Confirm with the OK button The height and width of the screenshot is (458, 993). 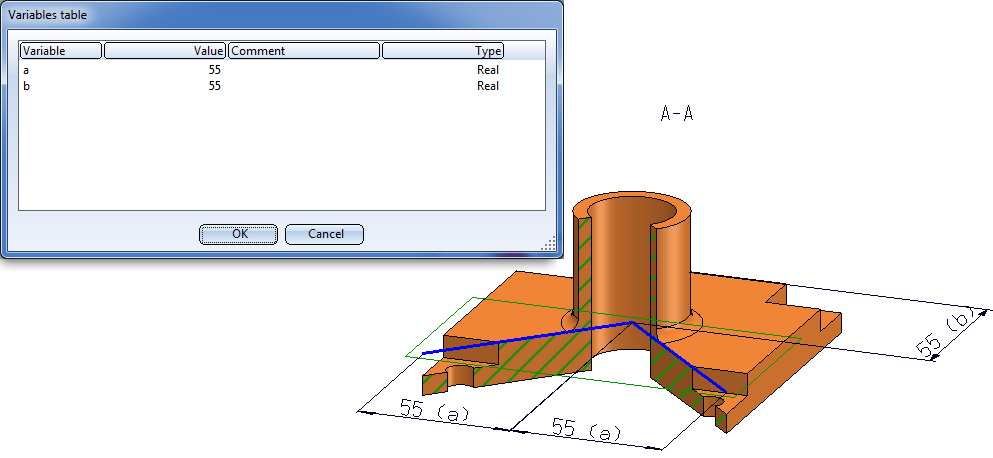[x=238, y=234]
